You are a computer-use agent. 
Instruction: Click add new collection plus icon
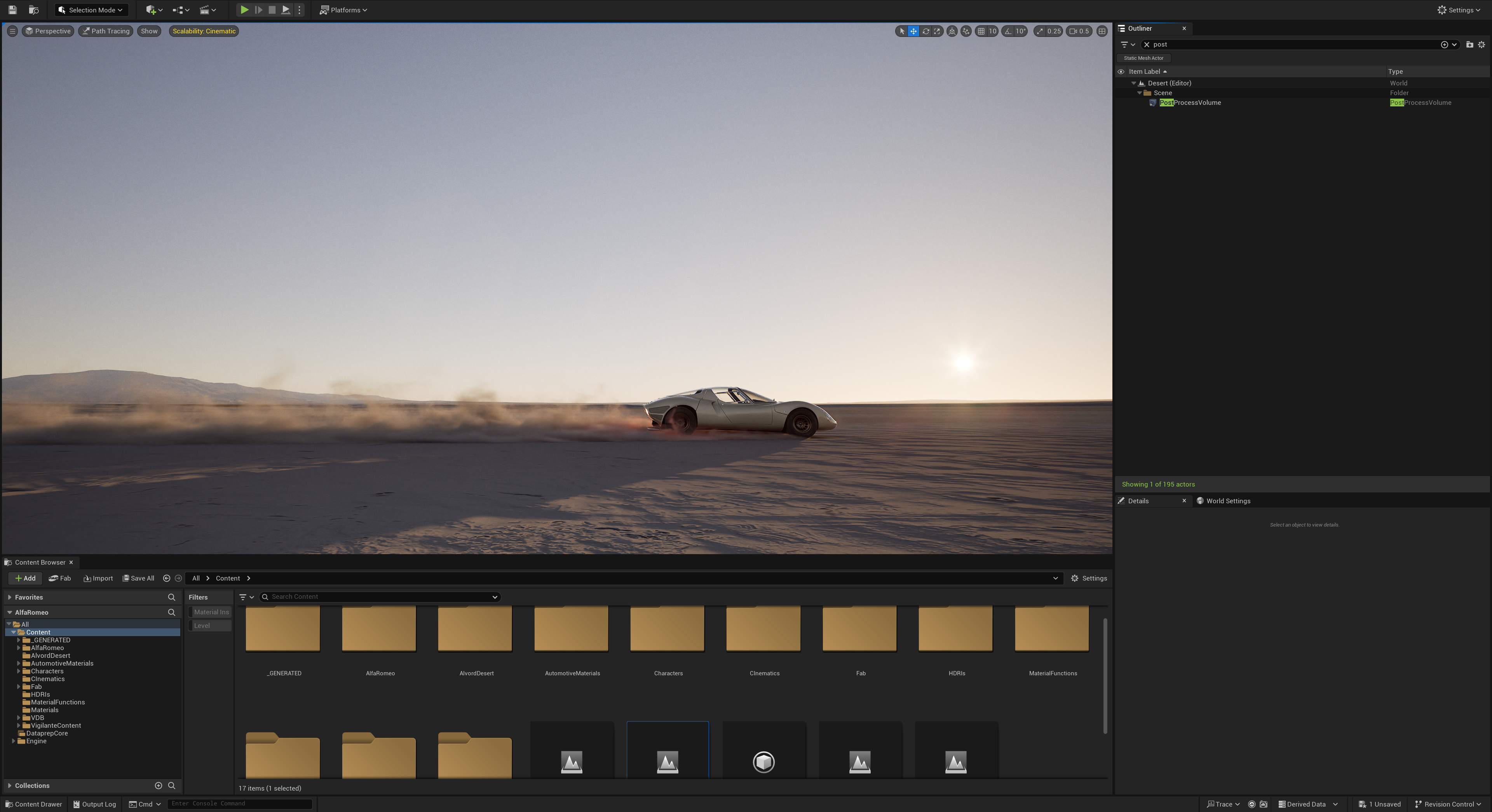point(158,785)
